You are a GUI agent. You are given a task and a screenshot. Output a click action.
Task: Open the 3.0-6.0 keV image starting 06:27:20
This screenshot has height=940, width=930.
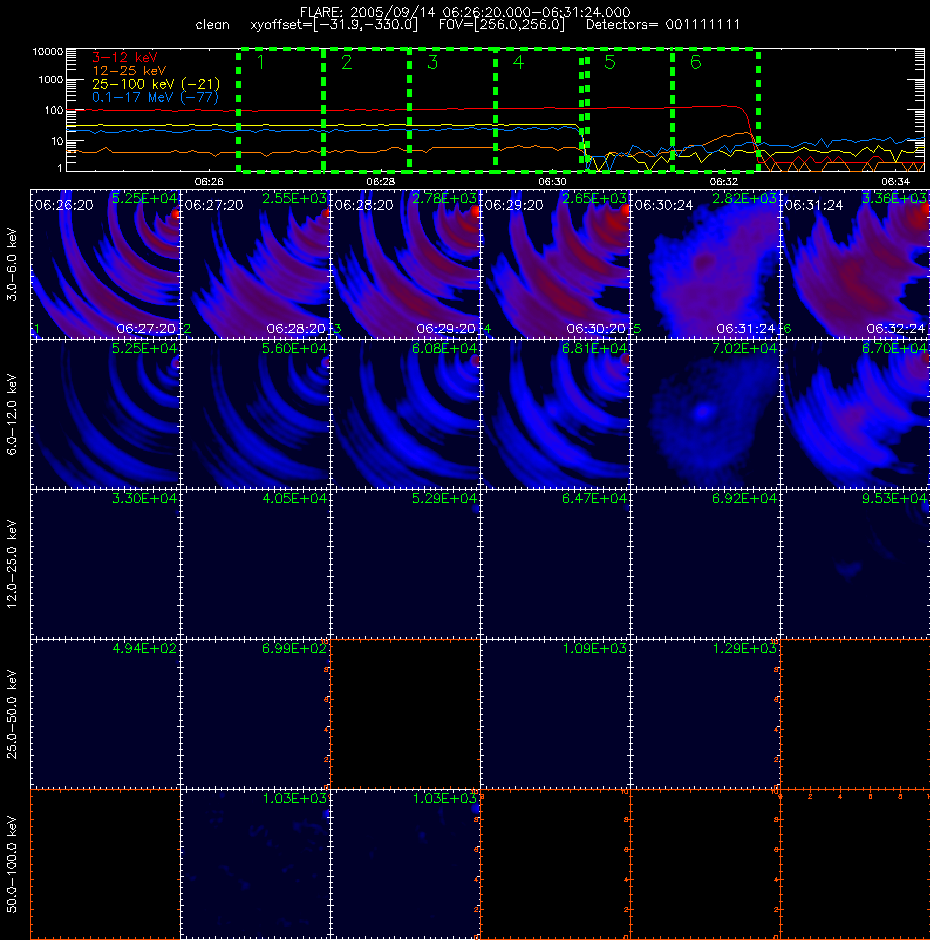(255, 264)
